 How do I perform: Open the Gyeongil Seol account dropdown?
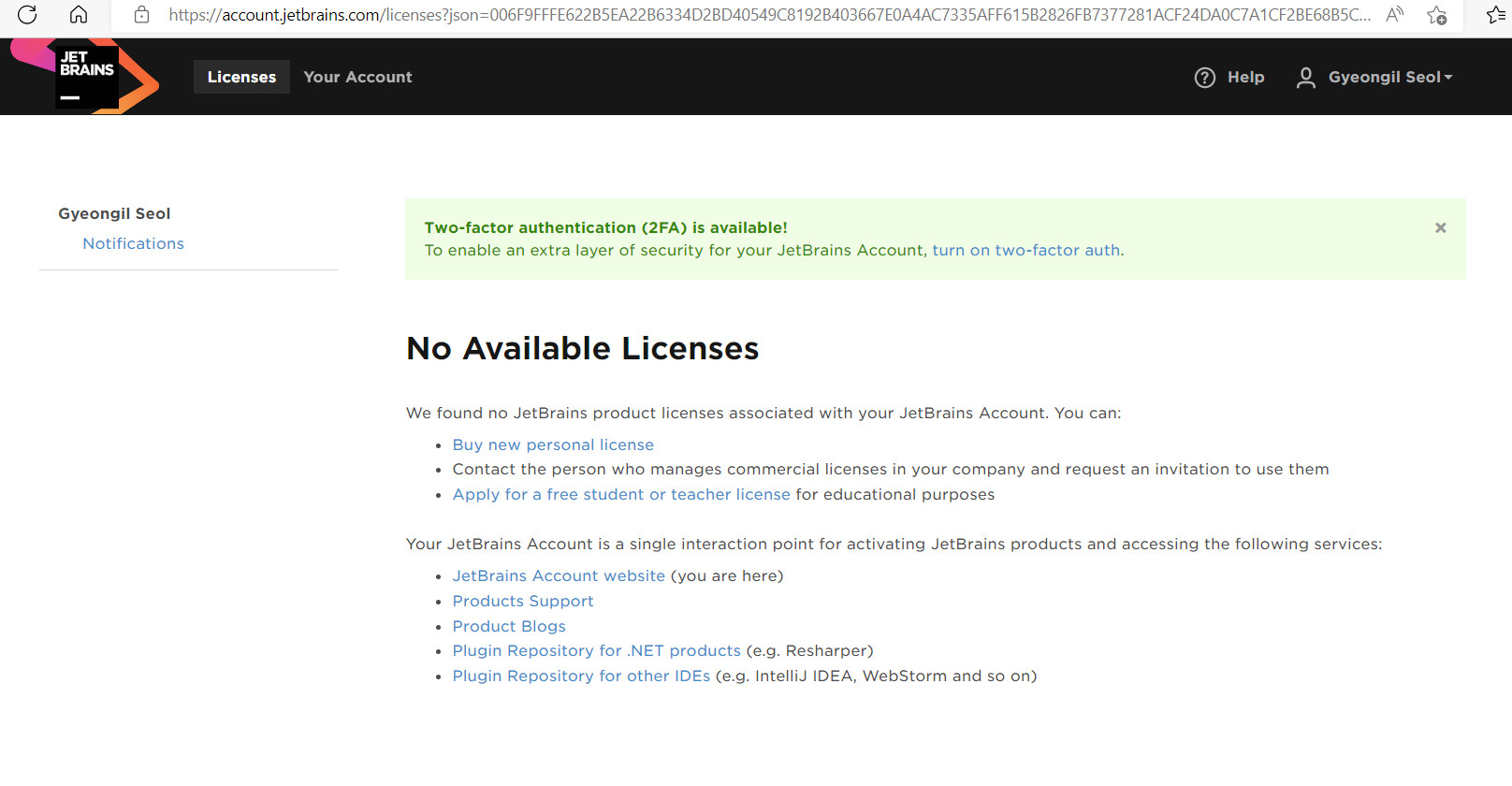click(1390, 77)
